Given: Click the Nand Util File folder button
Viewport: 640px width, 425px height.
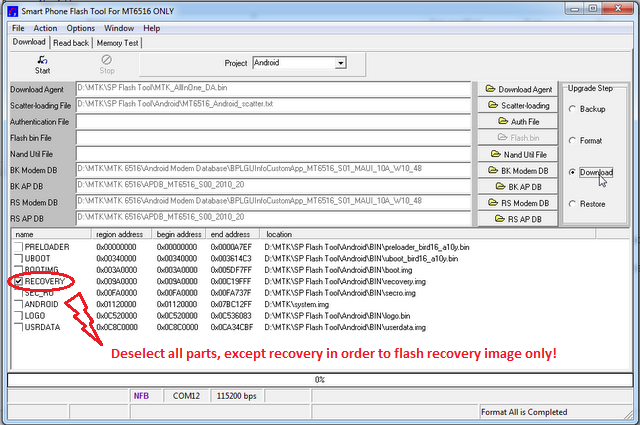Looking at the screenshot, I should (518, 154).
